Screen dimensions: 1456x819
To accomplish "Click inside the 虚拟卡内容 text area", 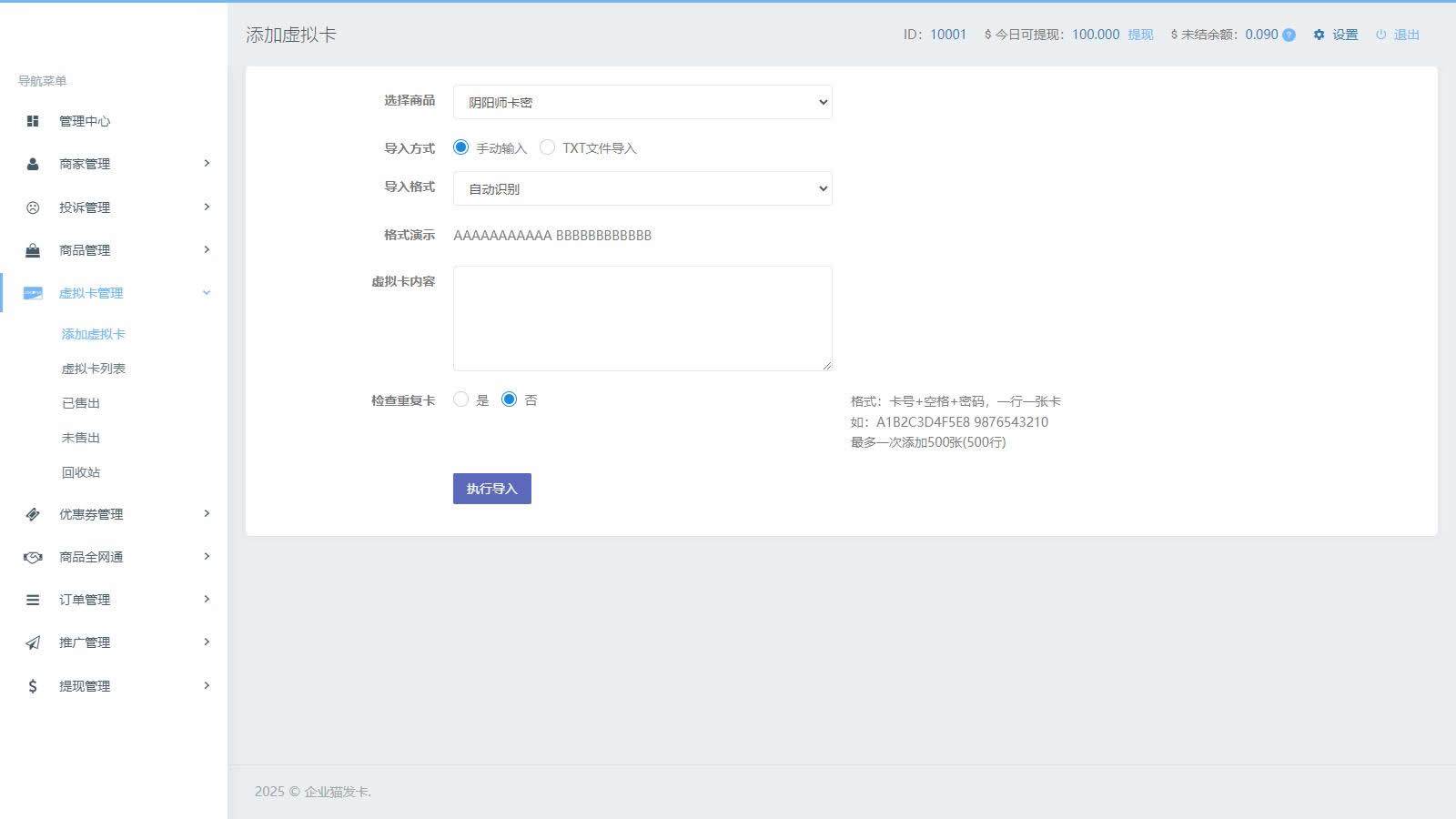I will click(x=642, y=318).
